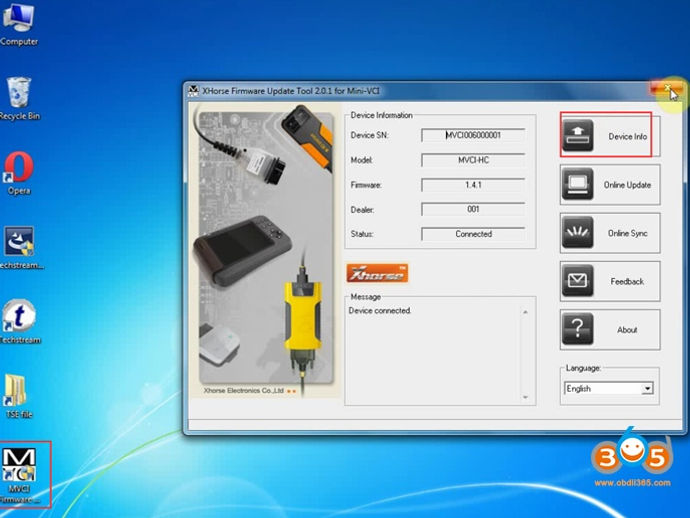Click the Status field showing Connected
The image size is (690, 518).
pos(473,234)
